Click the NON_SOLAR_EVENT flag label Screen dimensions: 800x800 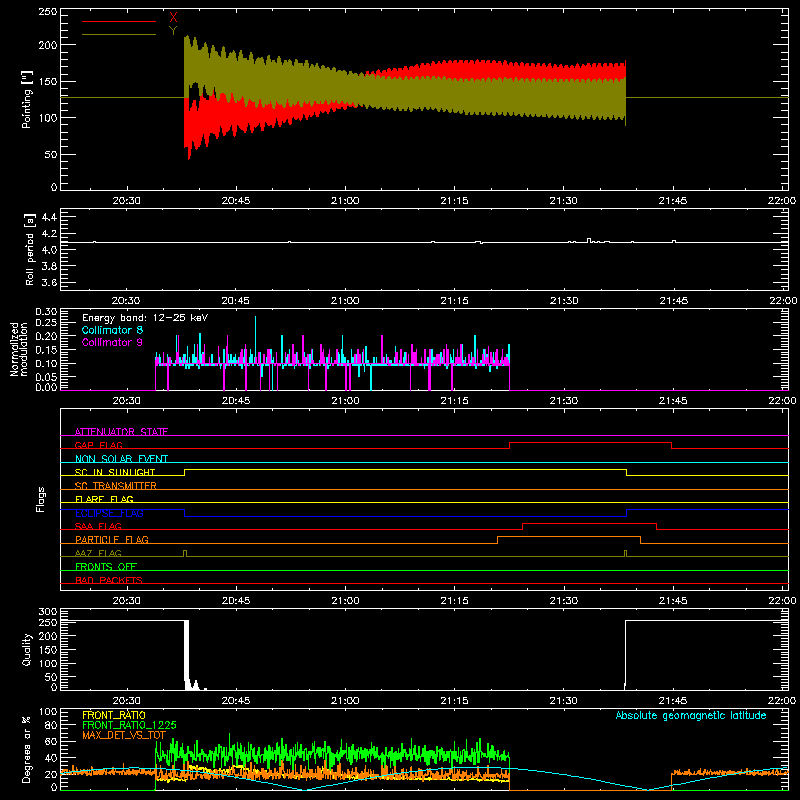121,459
